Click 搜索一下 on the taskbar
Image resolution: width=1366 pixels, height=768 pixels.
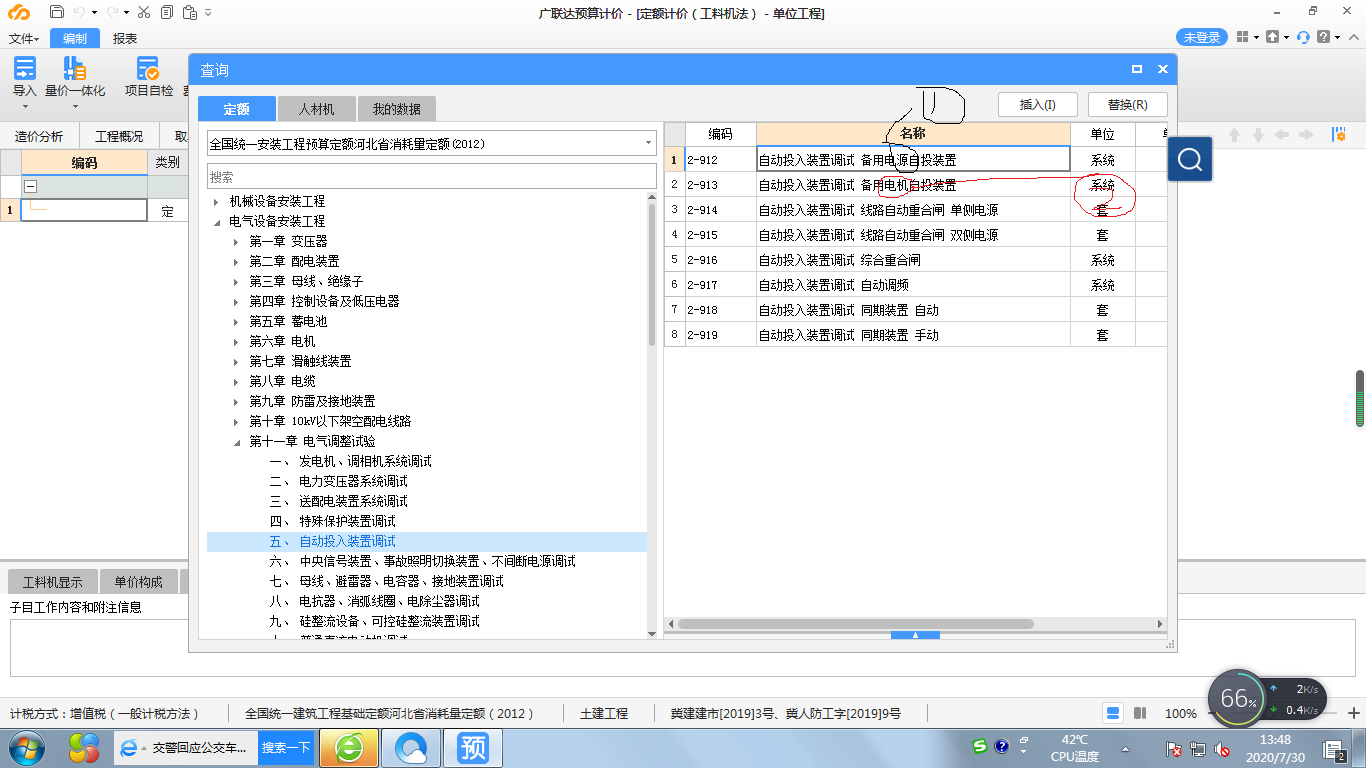coord(286,747)
